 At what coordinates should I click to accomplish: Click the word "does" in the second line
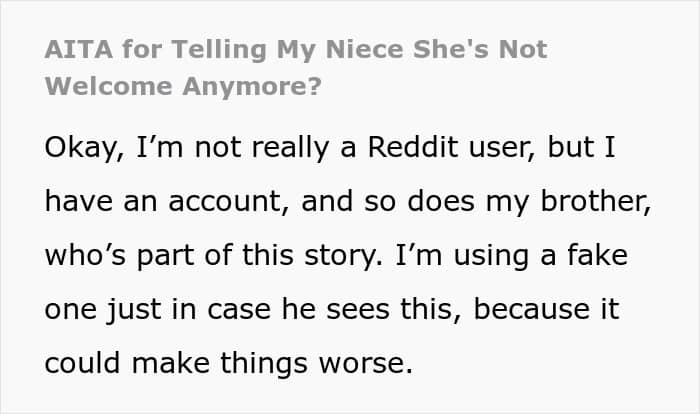[441, 201]
